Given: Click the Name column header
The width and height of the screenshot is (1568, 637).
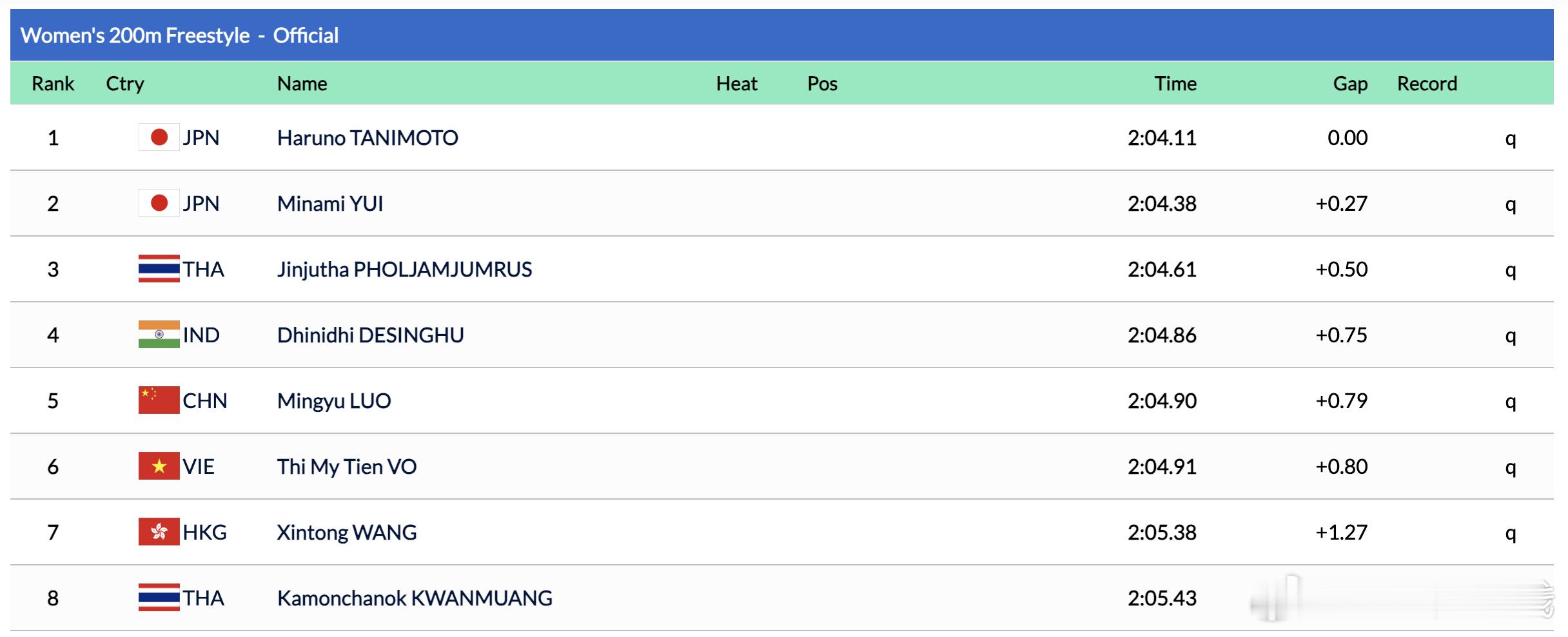Looking at the screenshot, I should pos(302,84).
